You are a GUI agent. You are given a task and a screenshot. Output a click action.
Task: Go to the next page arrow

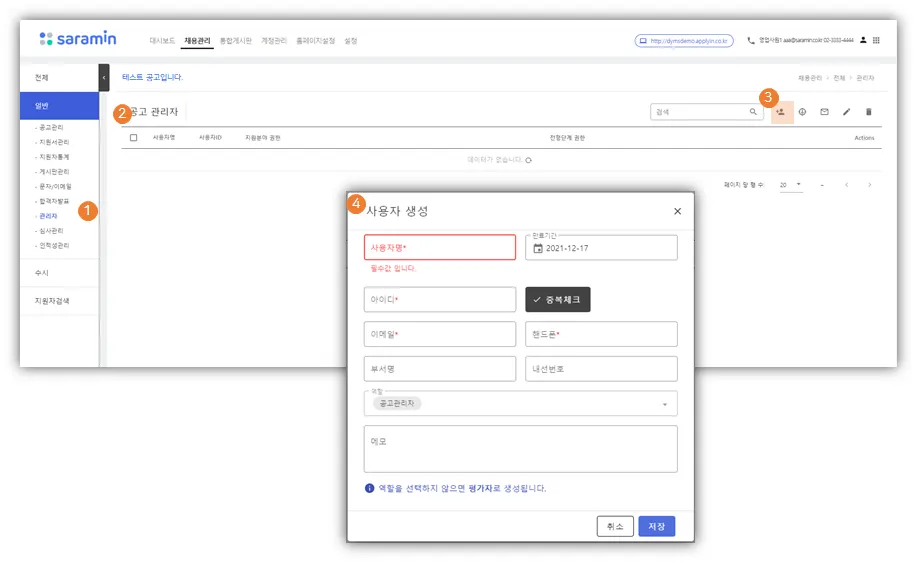870,185
